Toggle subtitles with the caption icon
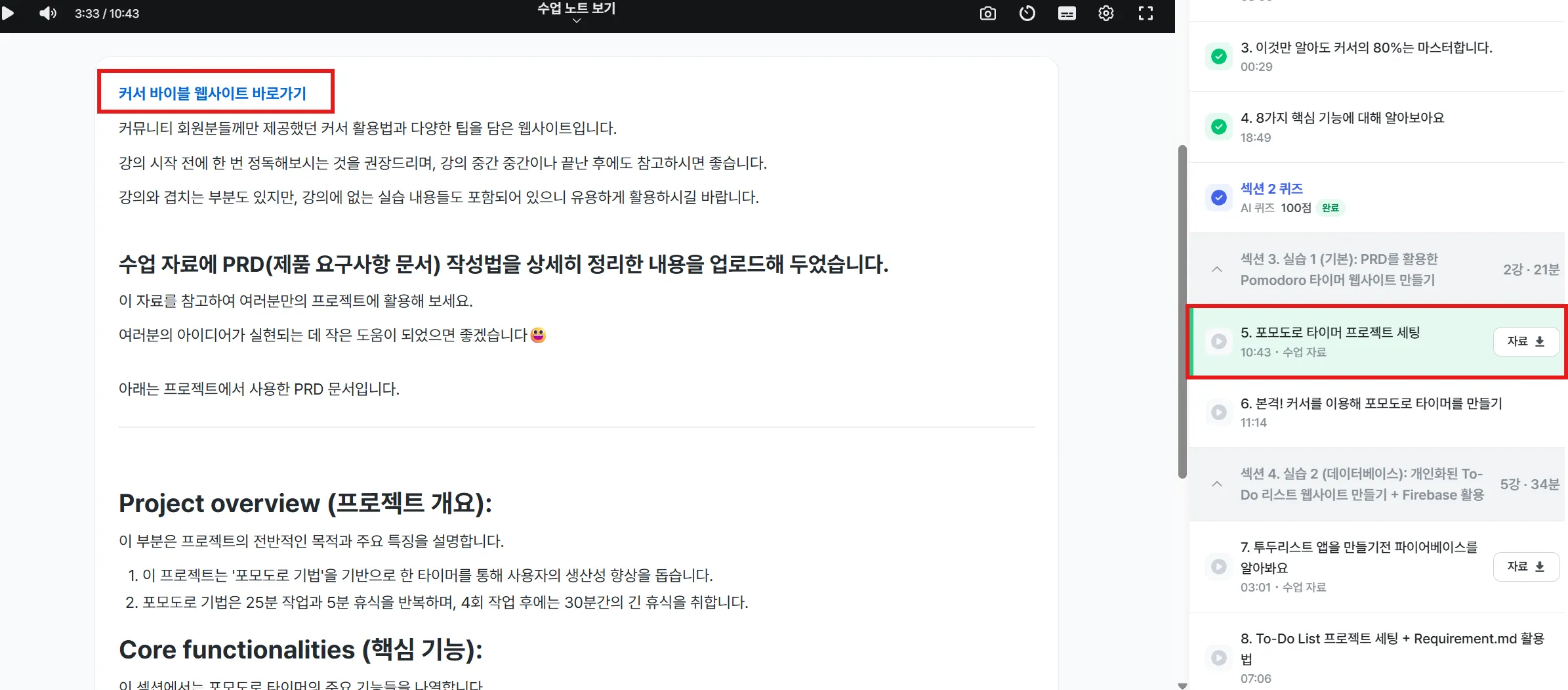 1067,13
